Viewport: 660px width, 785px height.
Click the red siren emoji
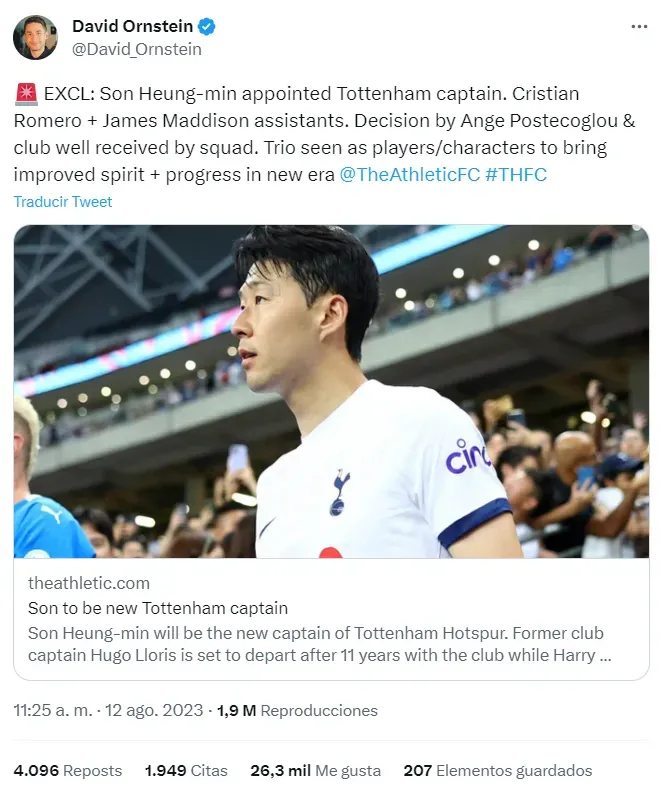tap(26, 94)
